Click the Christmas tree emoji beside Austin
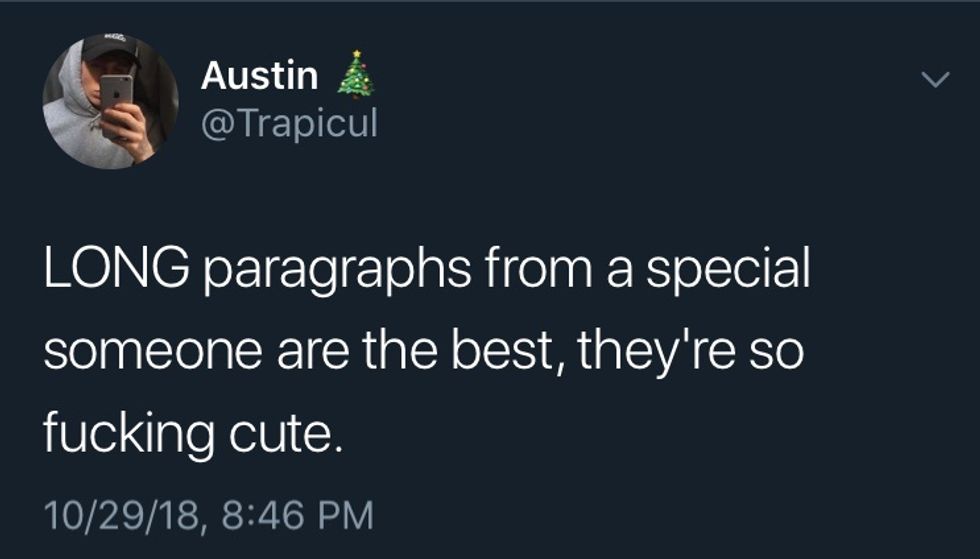 pyautogui.click(x=354, y=77)
